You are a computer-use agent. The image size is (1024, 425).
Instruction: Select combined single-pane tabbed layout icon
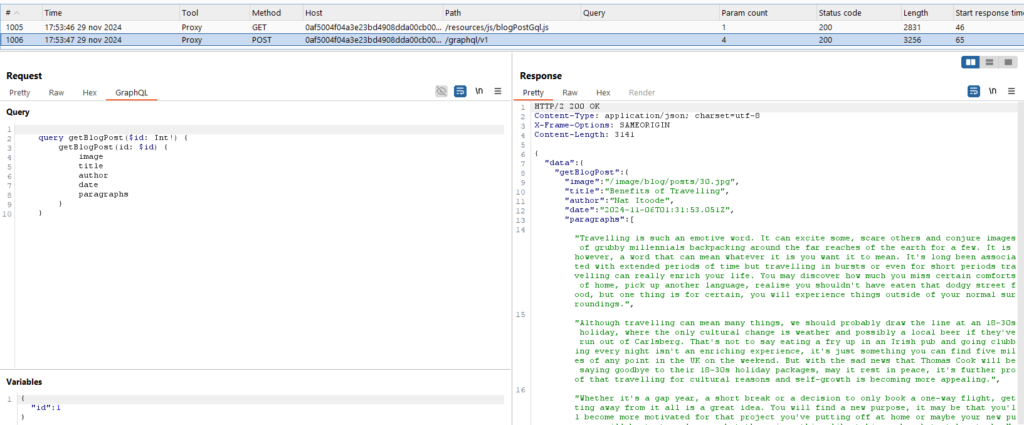[x=1008, y=62]
